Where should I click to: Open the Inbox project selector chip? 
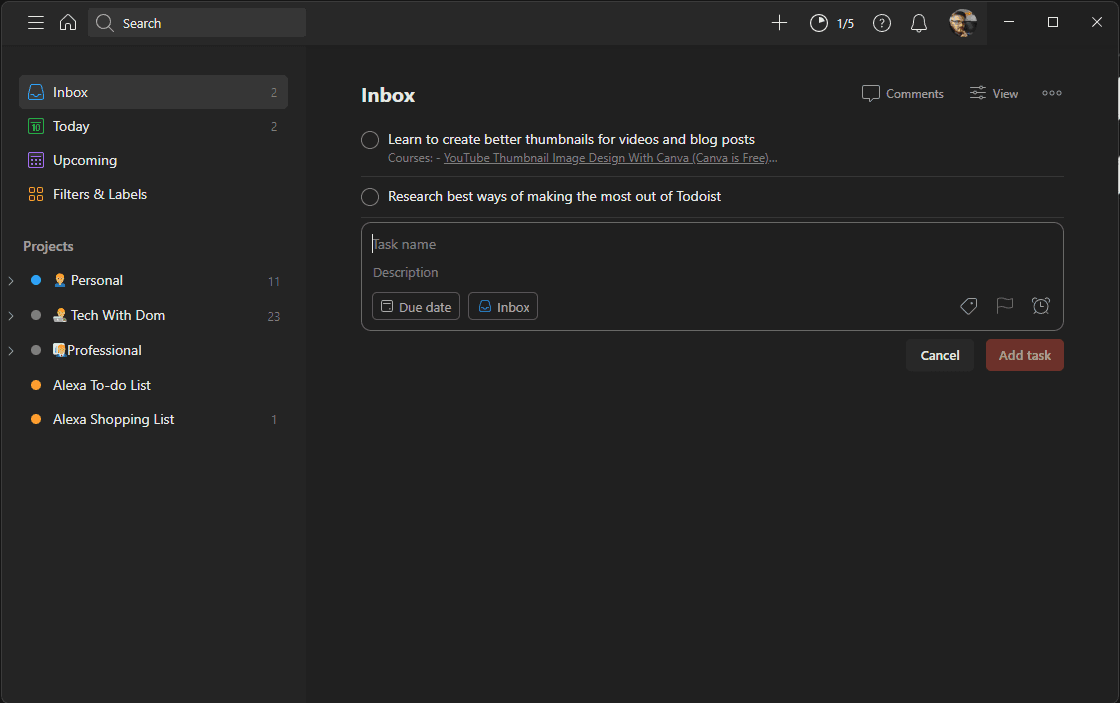(503, 306)
